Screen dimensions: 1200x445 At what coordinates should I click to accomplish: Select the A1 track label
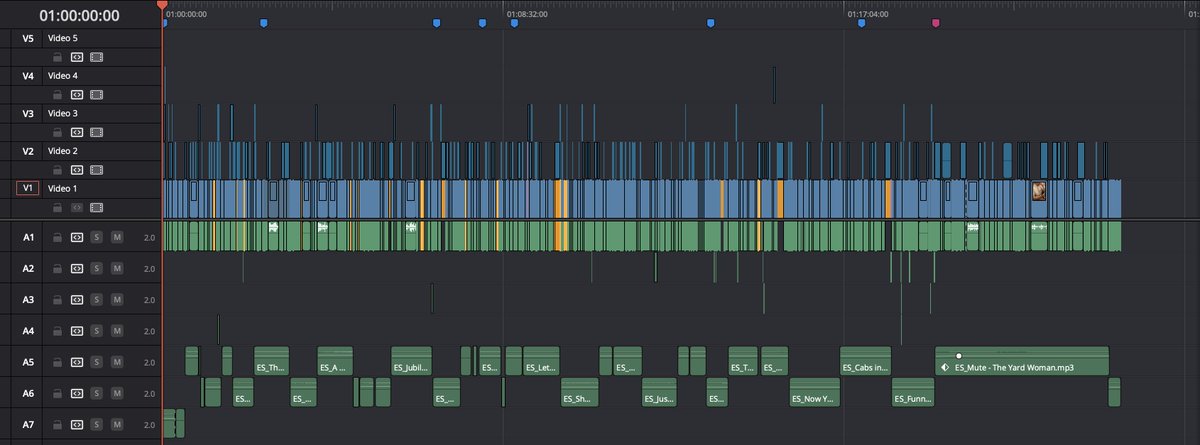pyautogui.click(x=28, y=238)
